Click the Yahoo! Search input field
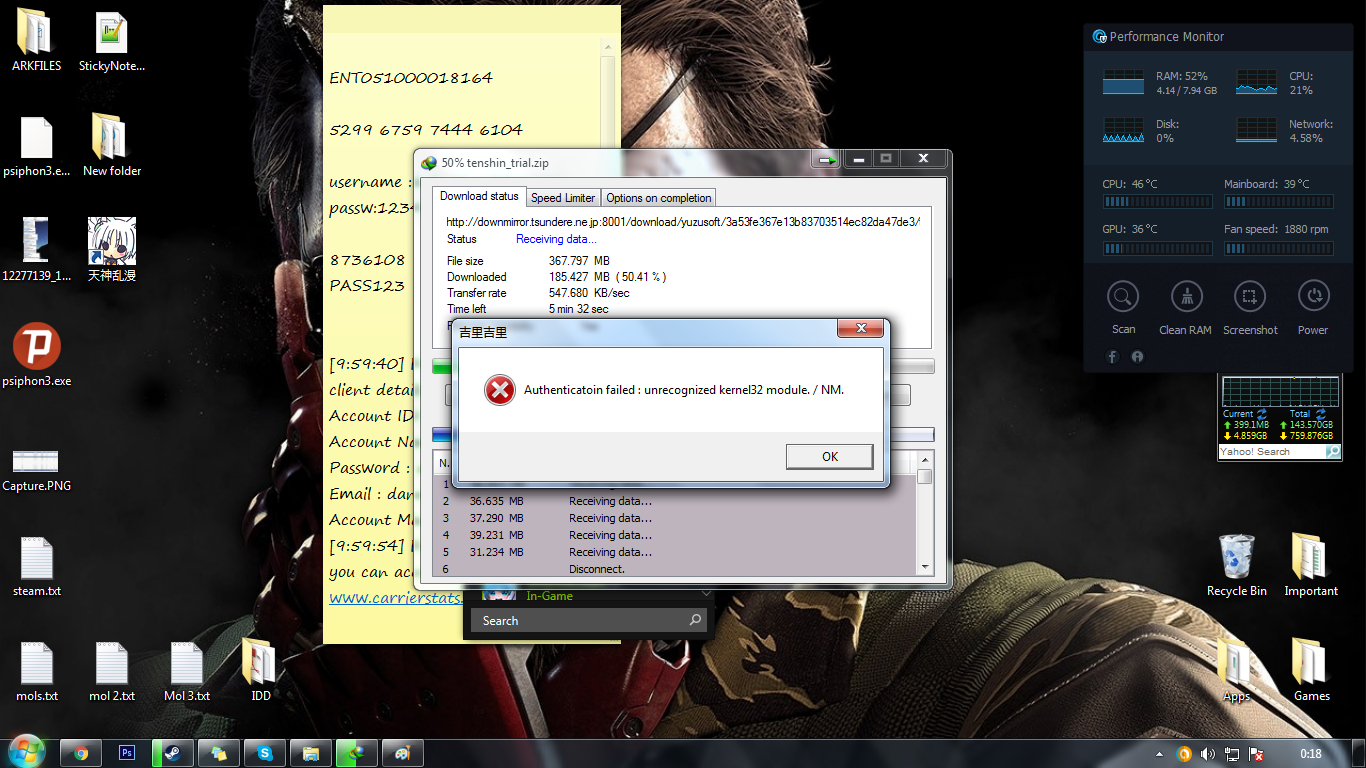Viewport: 1366px width, 768px height. (1271, 452)
